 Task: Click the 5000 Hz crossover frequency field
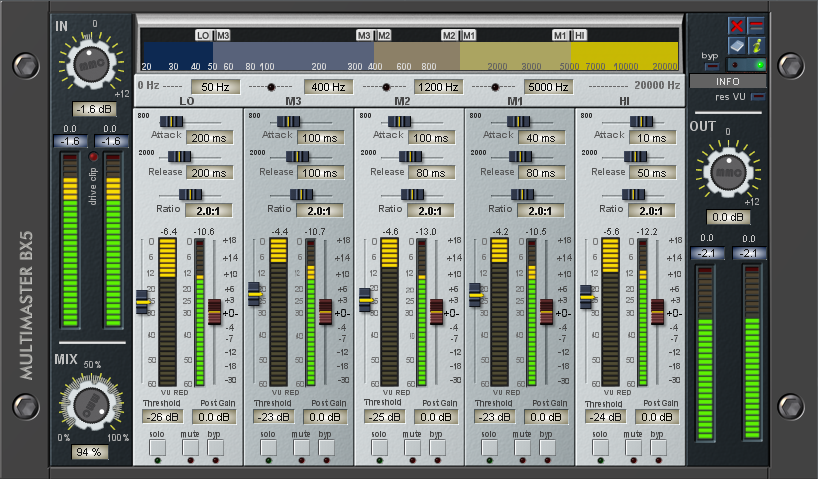(x=548, y=87)
